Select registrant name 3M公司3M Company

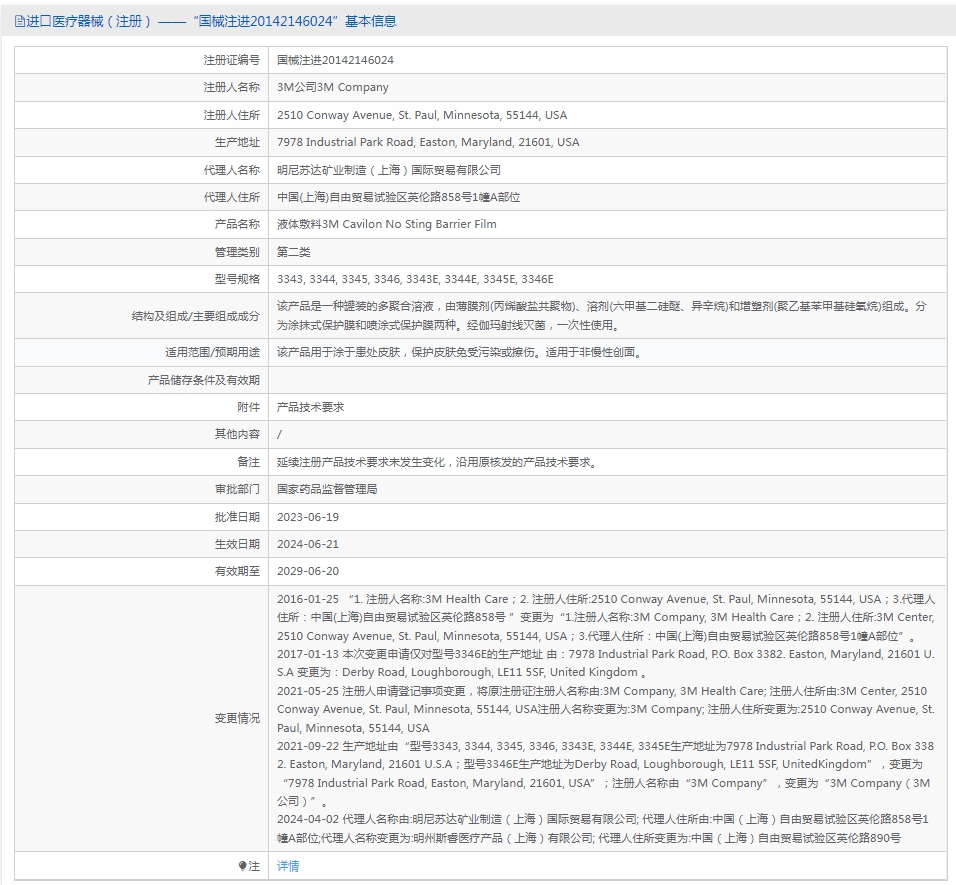point(333,87)
